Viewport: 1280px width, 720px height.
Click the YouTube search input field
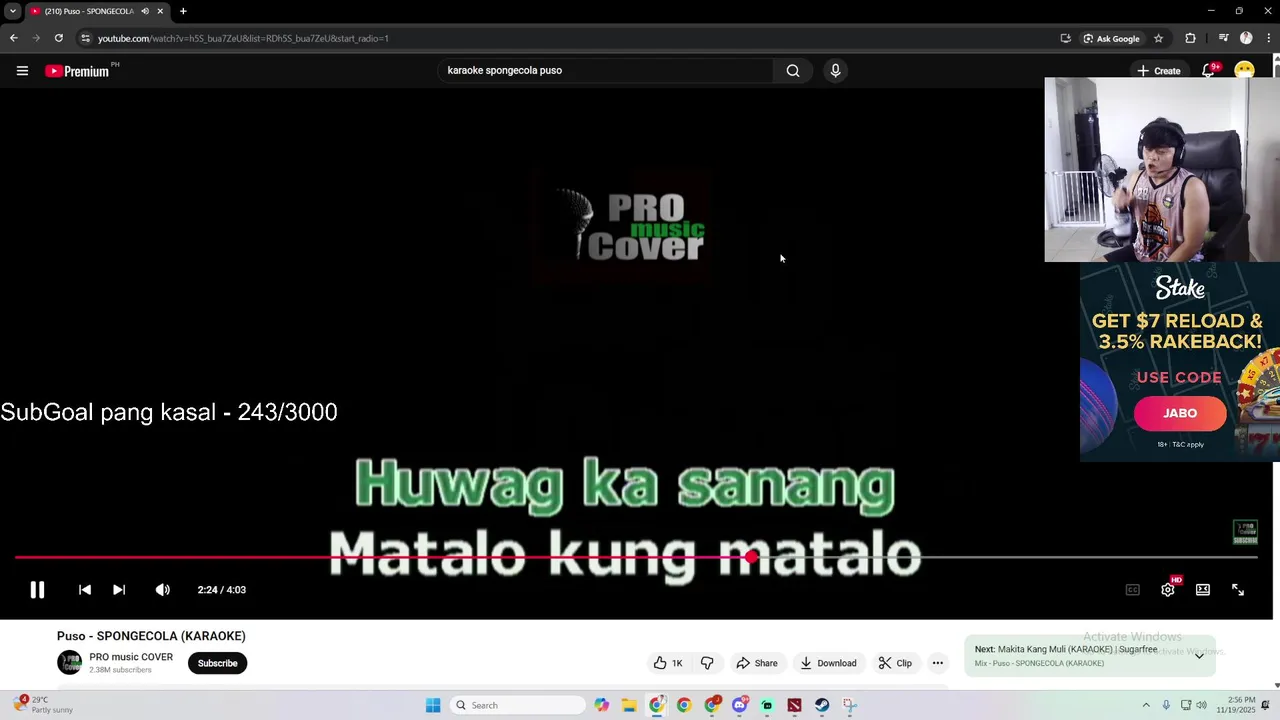pyautogui.click(x=605, y=71)
